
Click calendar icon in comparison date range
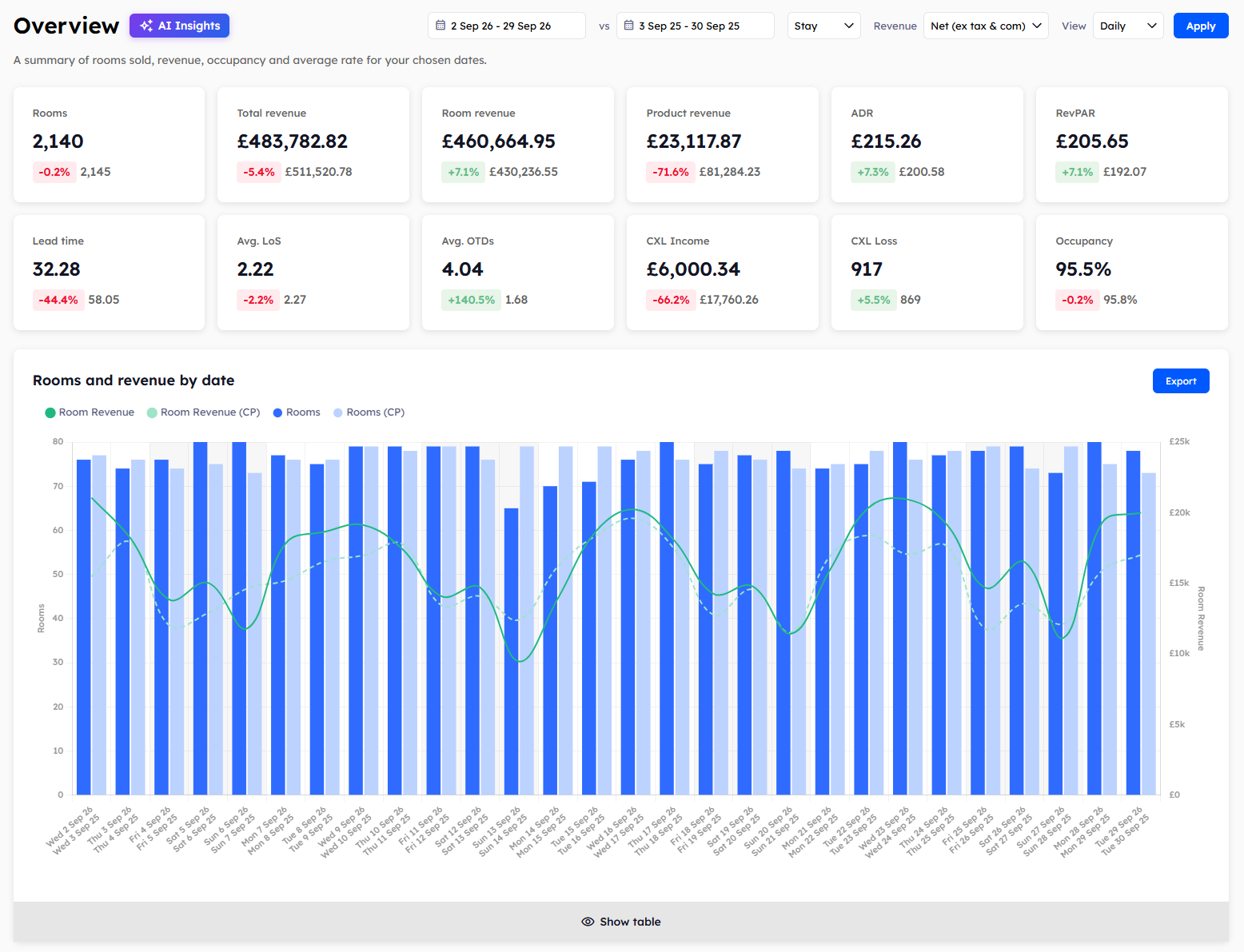629,26
